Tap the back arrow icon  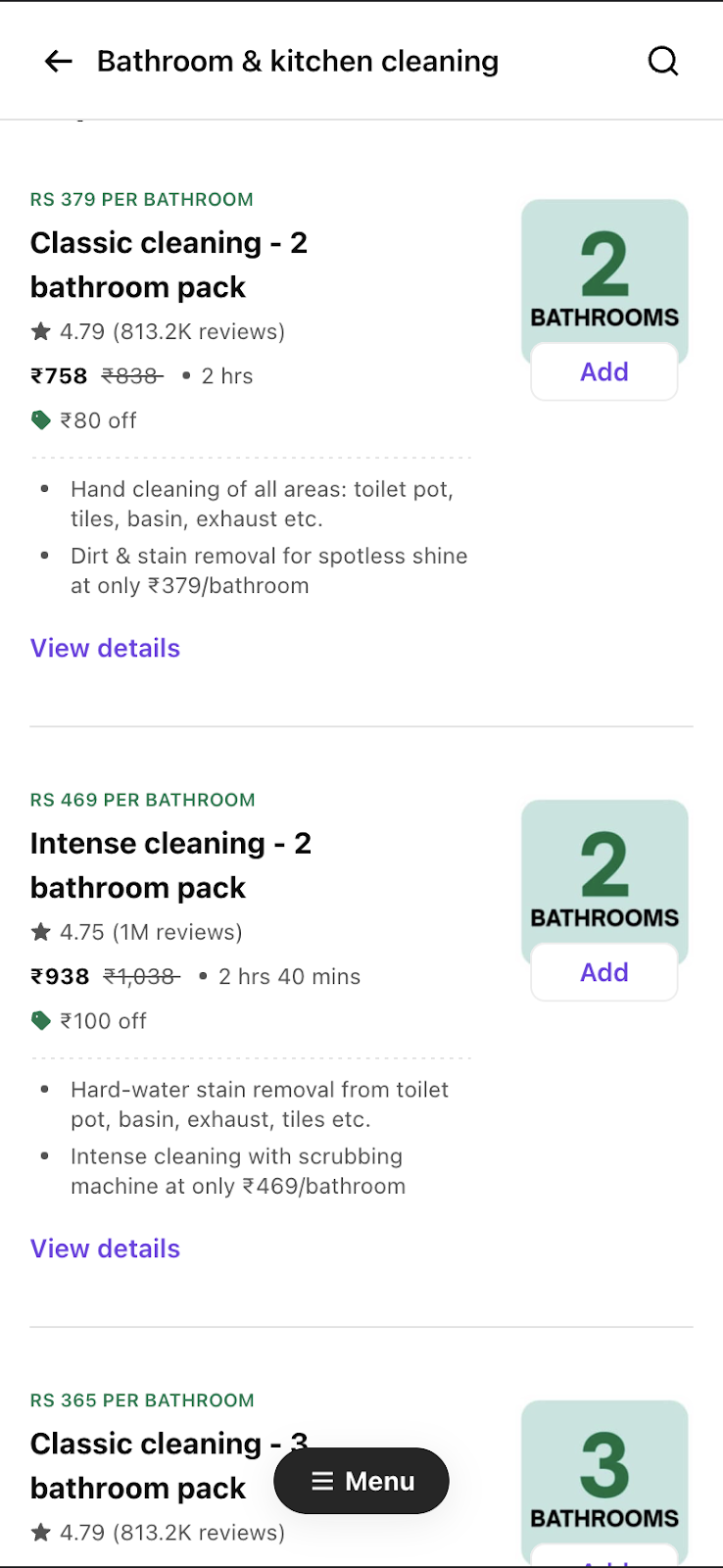[59, 62]
